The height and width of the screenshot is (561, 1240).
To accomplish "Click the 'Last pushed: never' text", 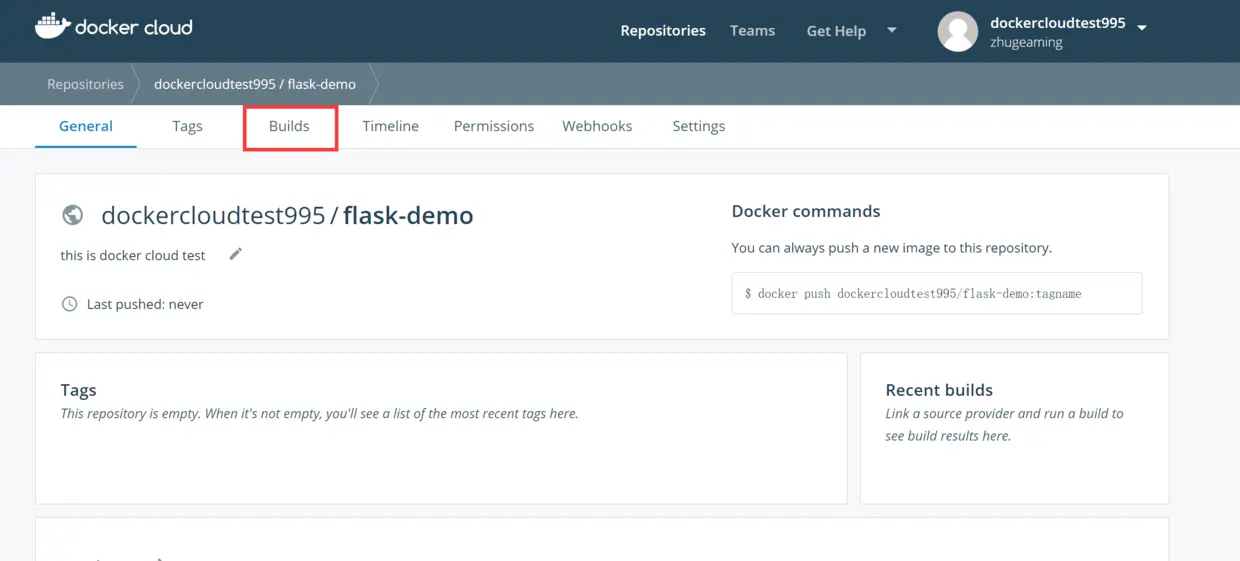I will pos(145,304).
